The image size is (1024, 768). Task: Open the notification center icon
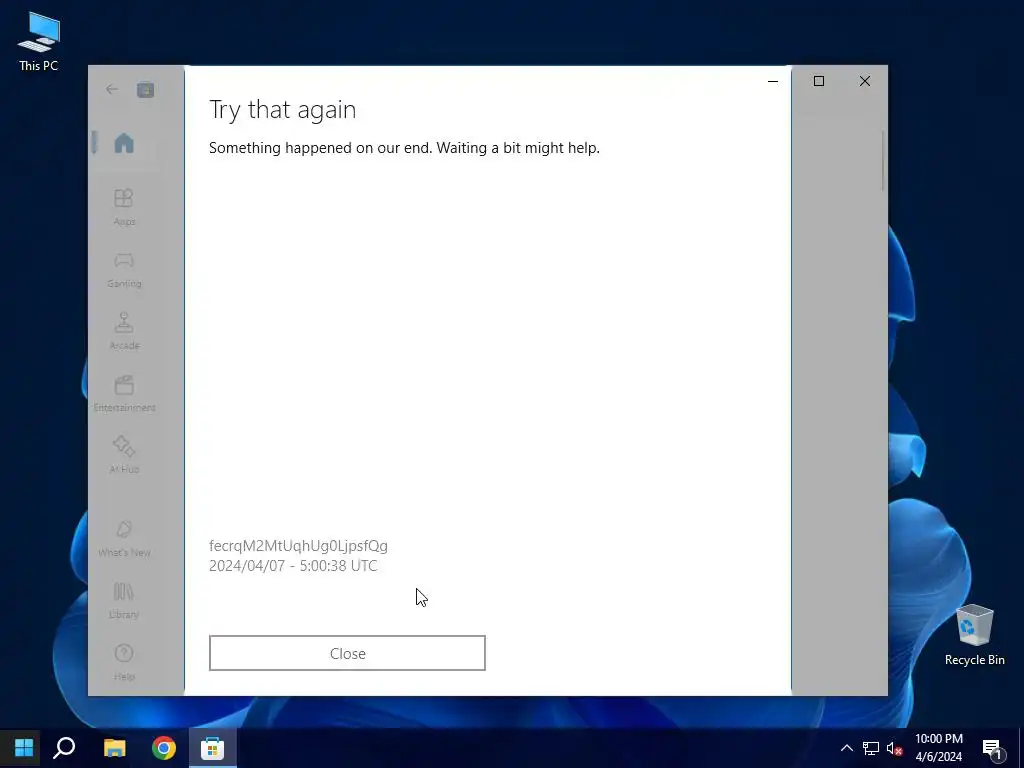pos(993,749)
